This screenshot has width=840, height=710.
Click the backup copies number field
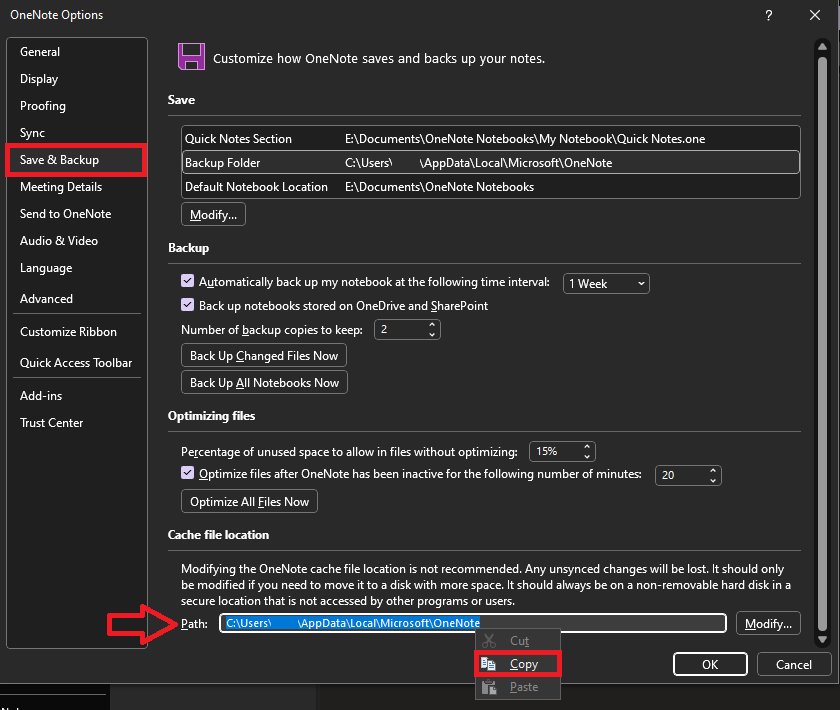point(400,330)
